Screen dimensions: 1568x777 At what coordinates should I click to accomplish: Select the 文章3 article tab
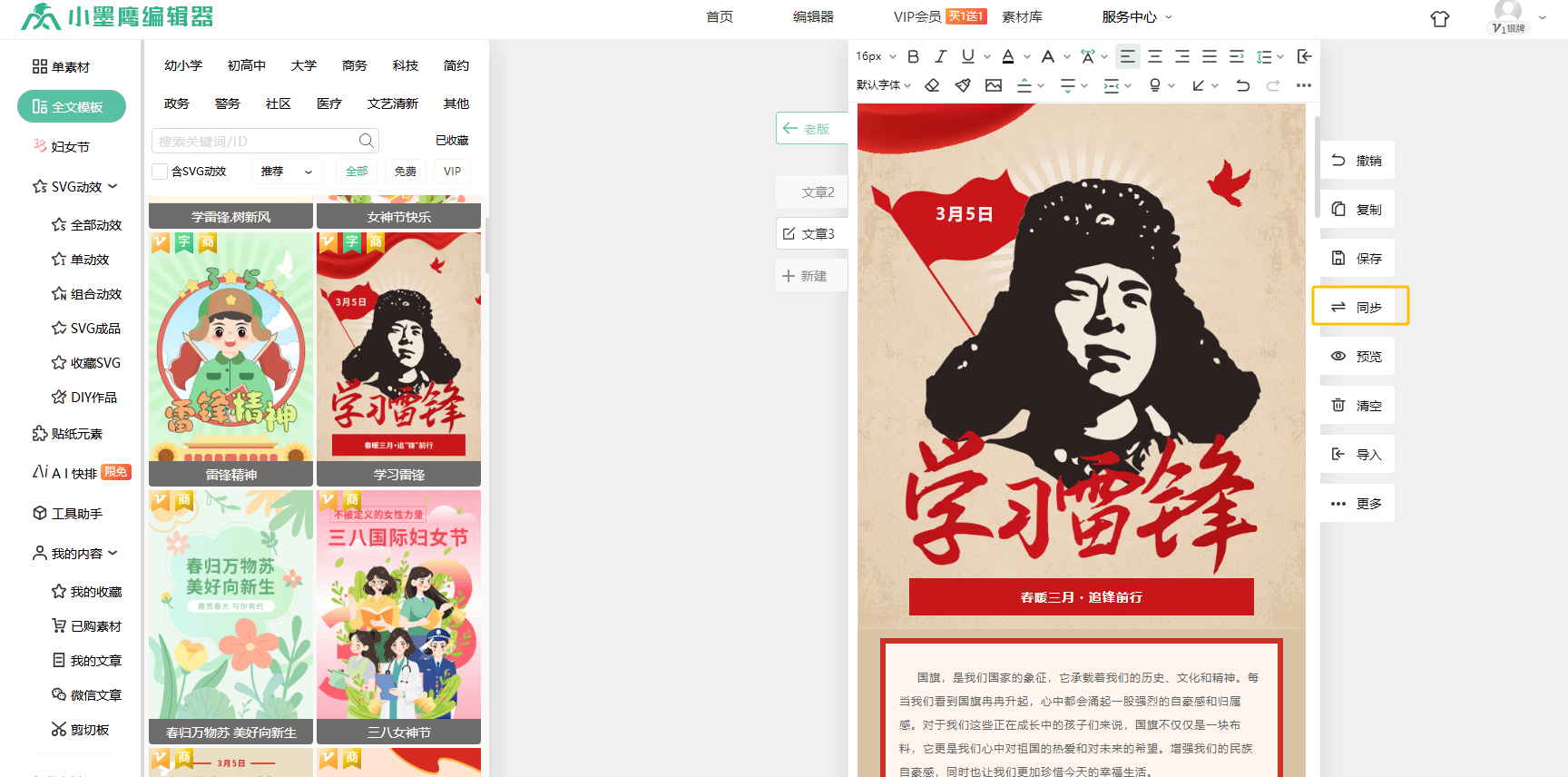[x=809, y=234]
